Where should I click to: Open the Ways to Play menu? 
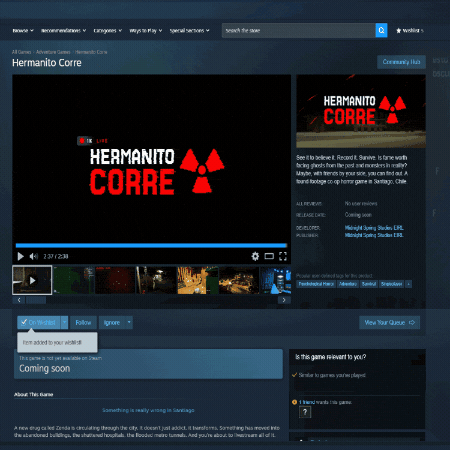pos(146,31)
